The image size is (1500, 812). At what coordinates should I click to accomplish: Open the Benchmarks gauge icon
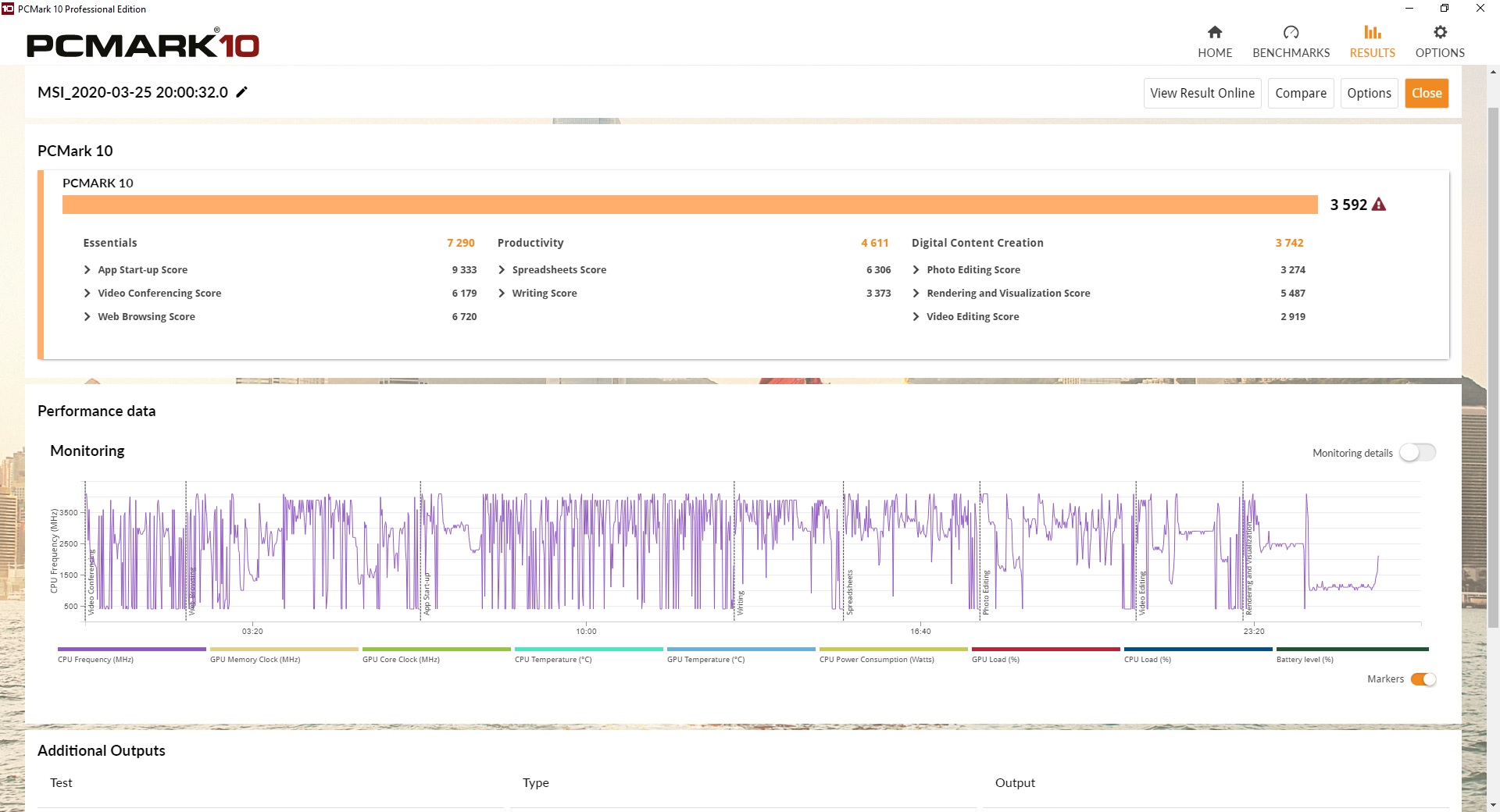click(x=1291, y=32)
